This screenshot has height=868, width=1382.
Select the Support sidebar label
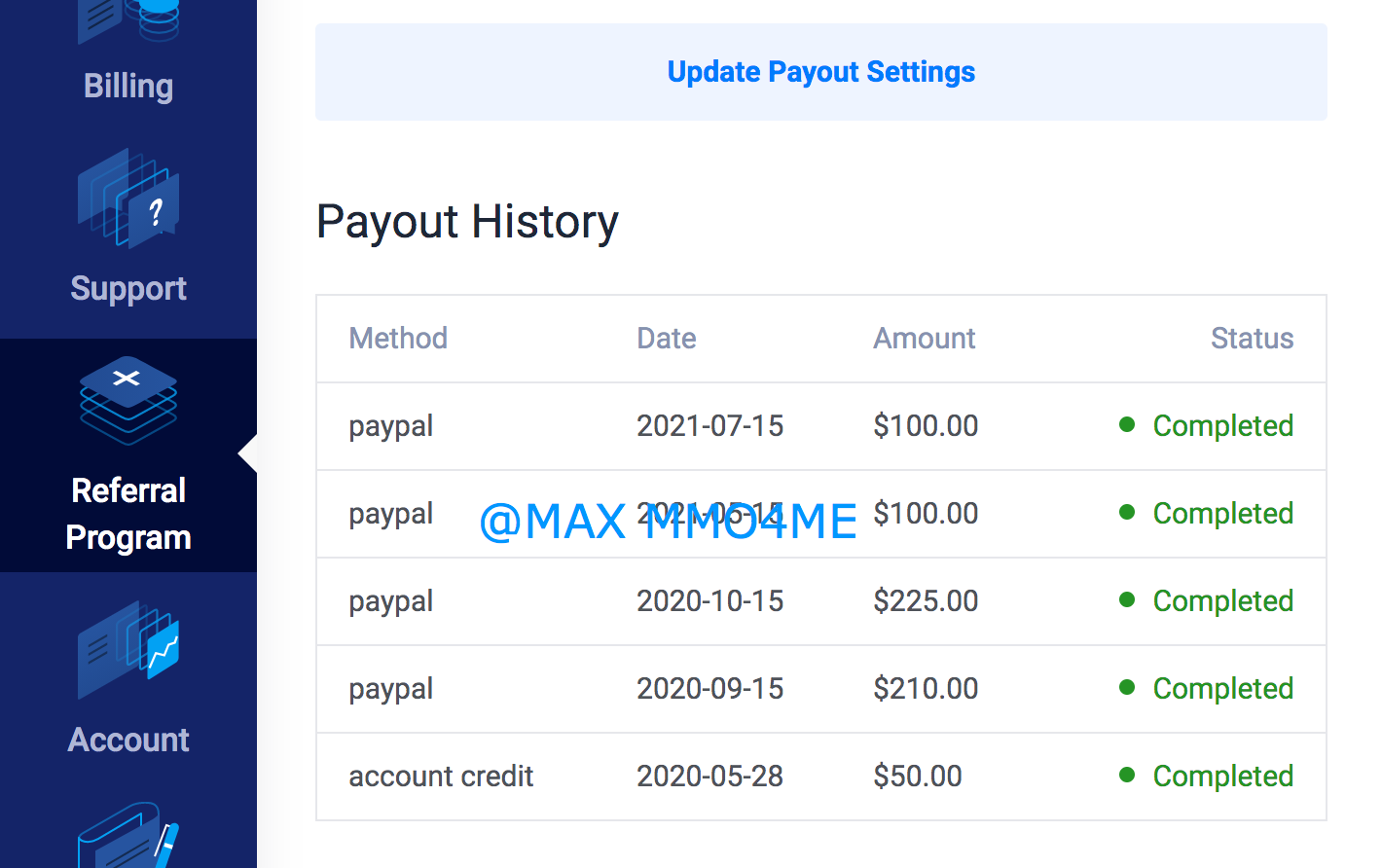point(128,288)
